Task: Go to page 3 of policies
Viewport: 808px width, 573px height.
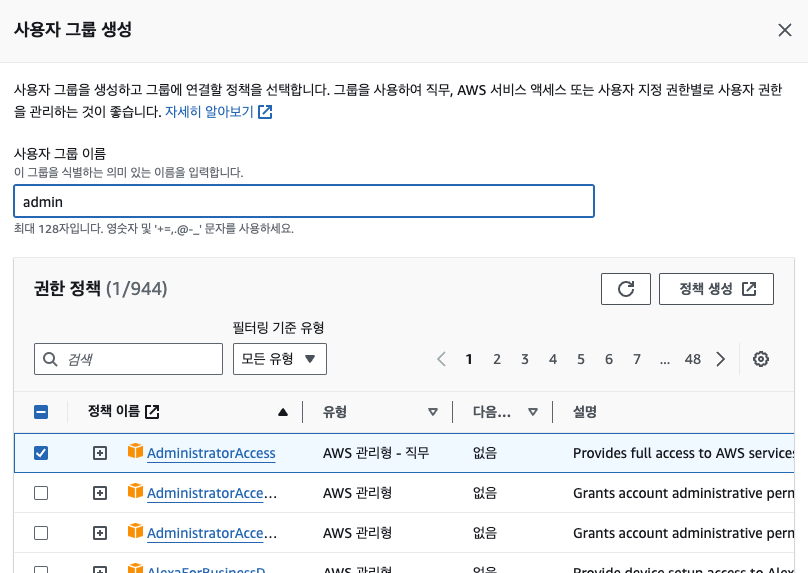Action: tap(525, 359)
